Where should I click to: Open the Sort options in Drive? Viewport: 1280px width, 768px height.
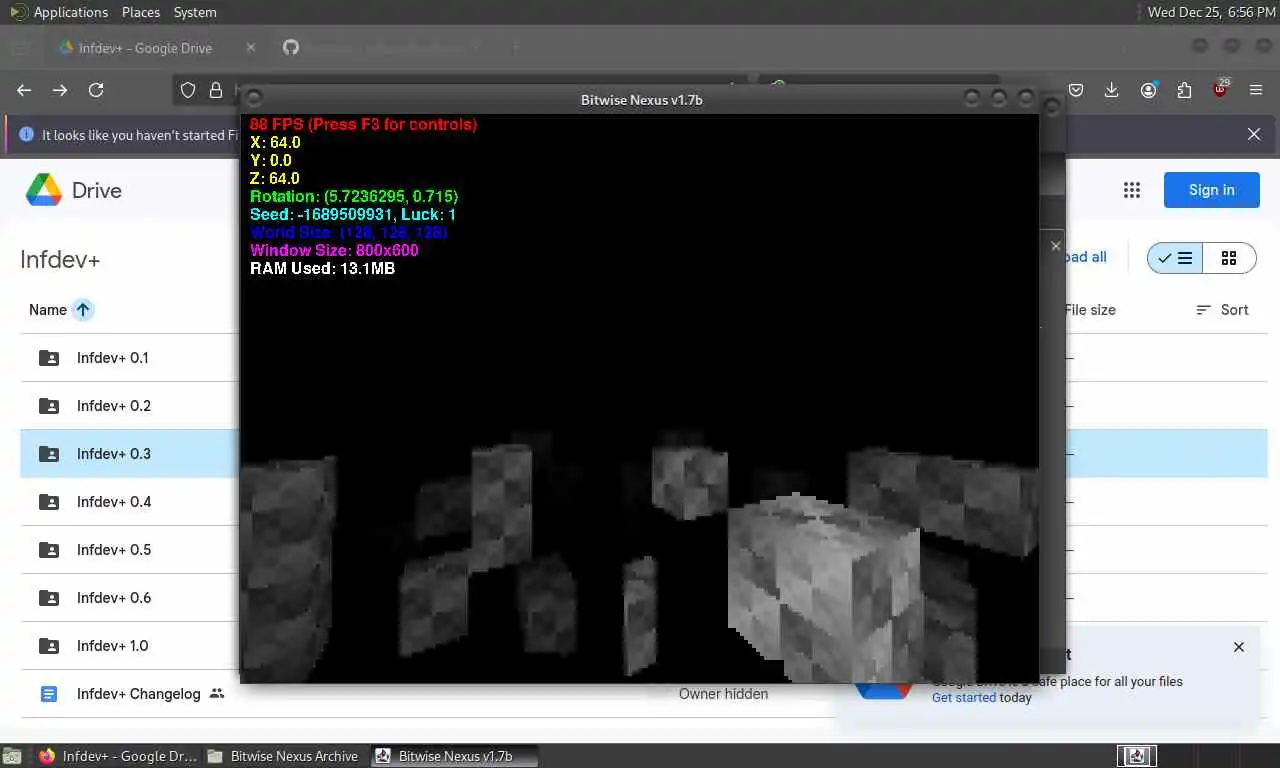coord(1222,310)
